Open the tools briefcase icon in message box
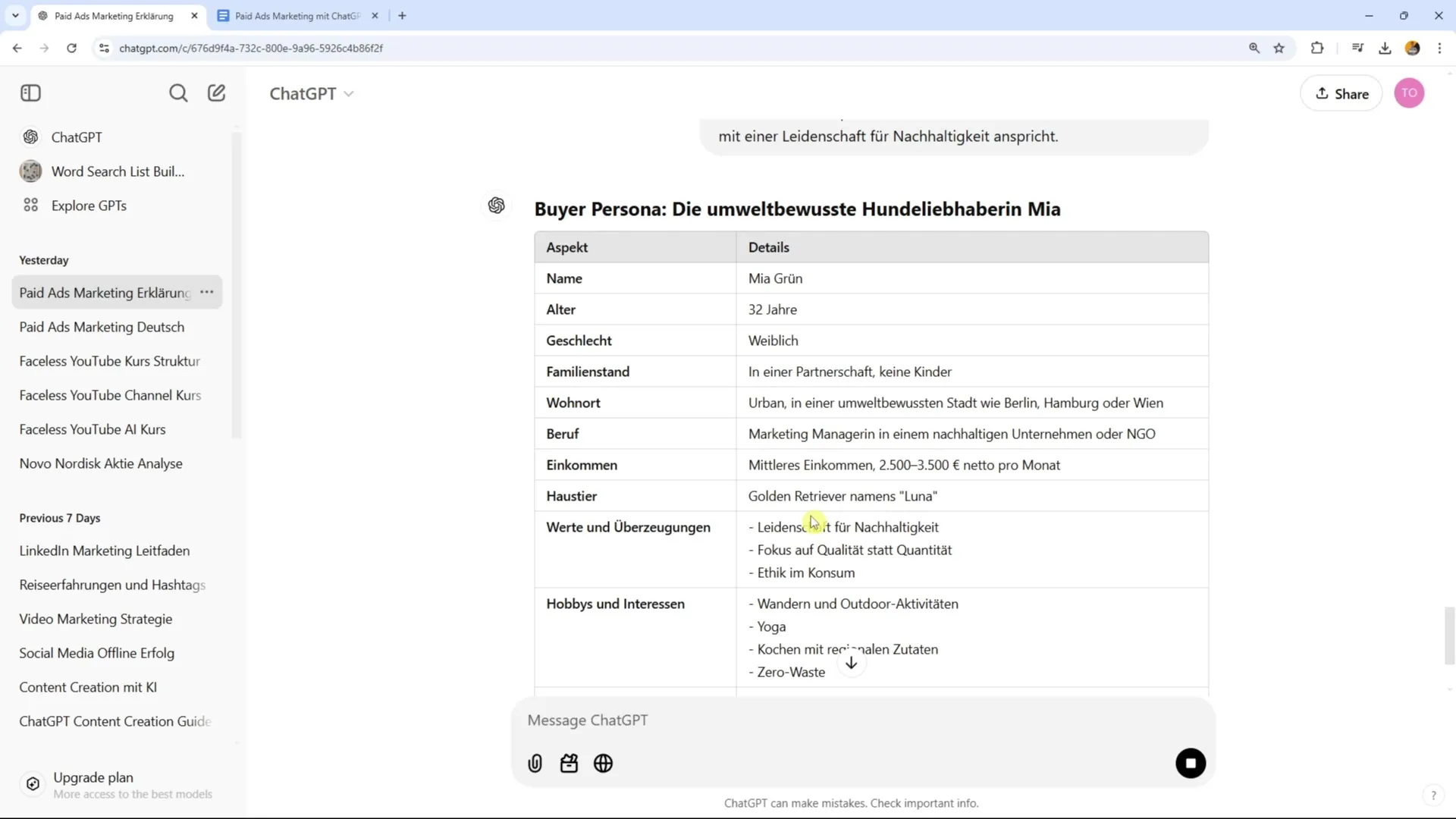The height and width of the screenshot is (819, 1456). [x=570, y=764]
